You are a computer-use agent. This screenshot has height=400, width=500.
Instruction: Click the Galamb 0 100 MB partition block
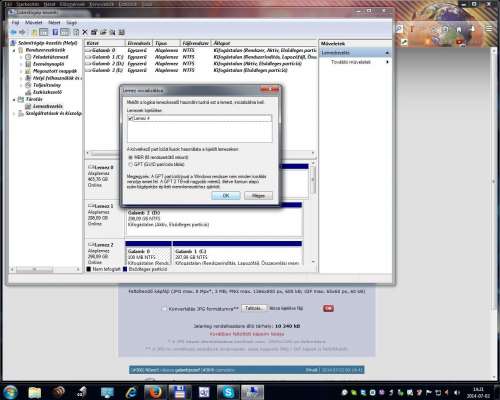click(148, 253)
